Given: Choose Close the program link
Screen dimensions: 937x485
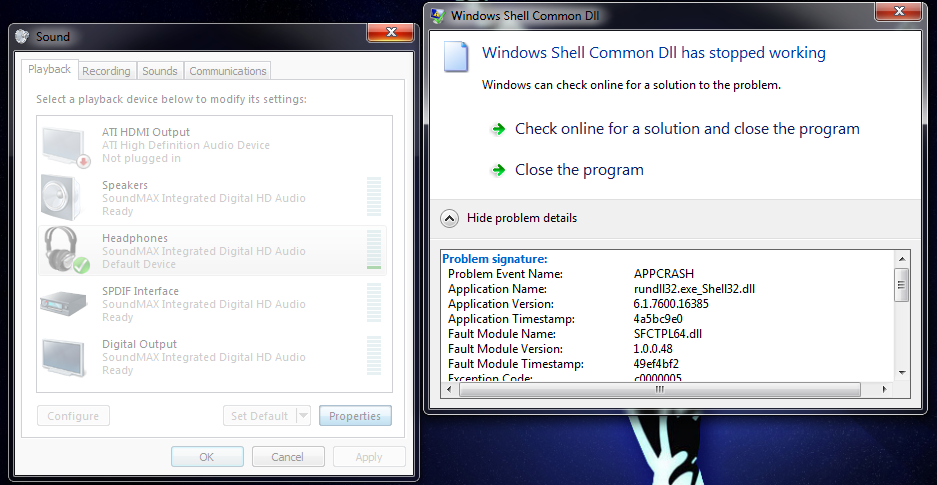Looking at the screenshot, I should pyautogui.click(x=579, y=170).
